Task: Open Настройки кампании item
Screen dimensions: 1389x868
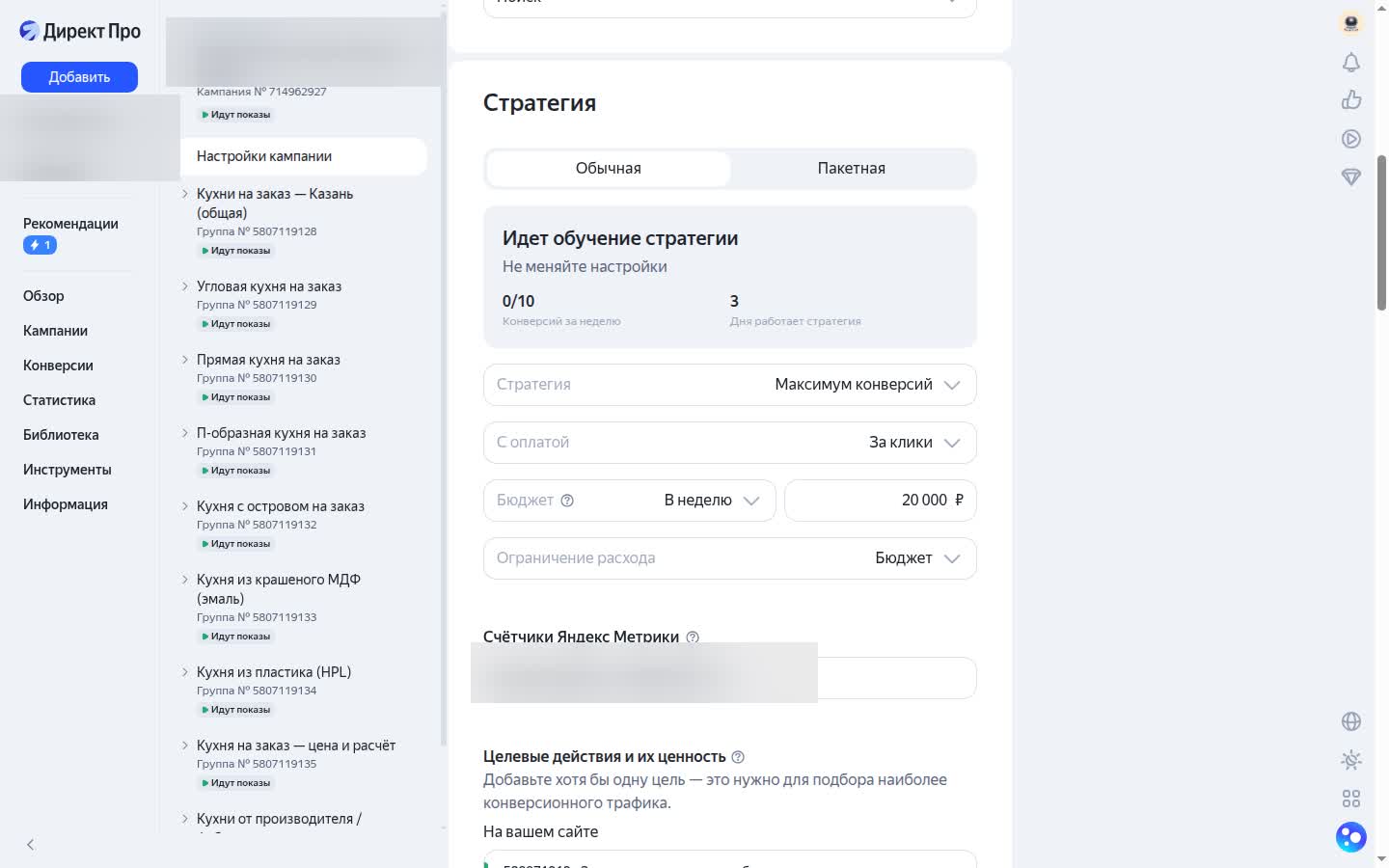Action: (304, 156)
